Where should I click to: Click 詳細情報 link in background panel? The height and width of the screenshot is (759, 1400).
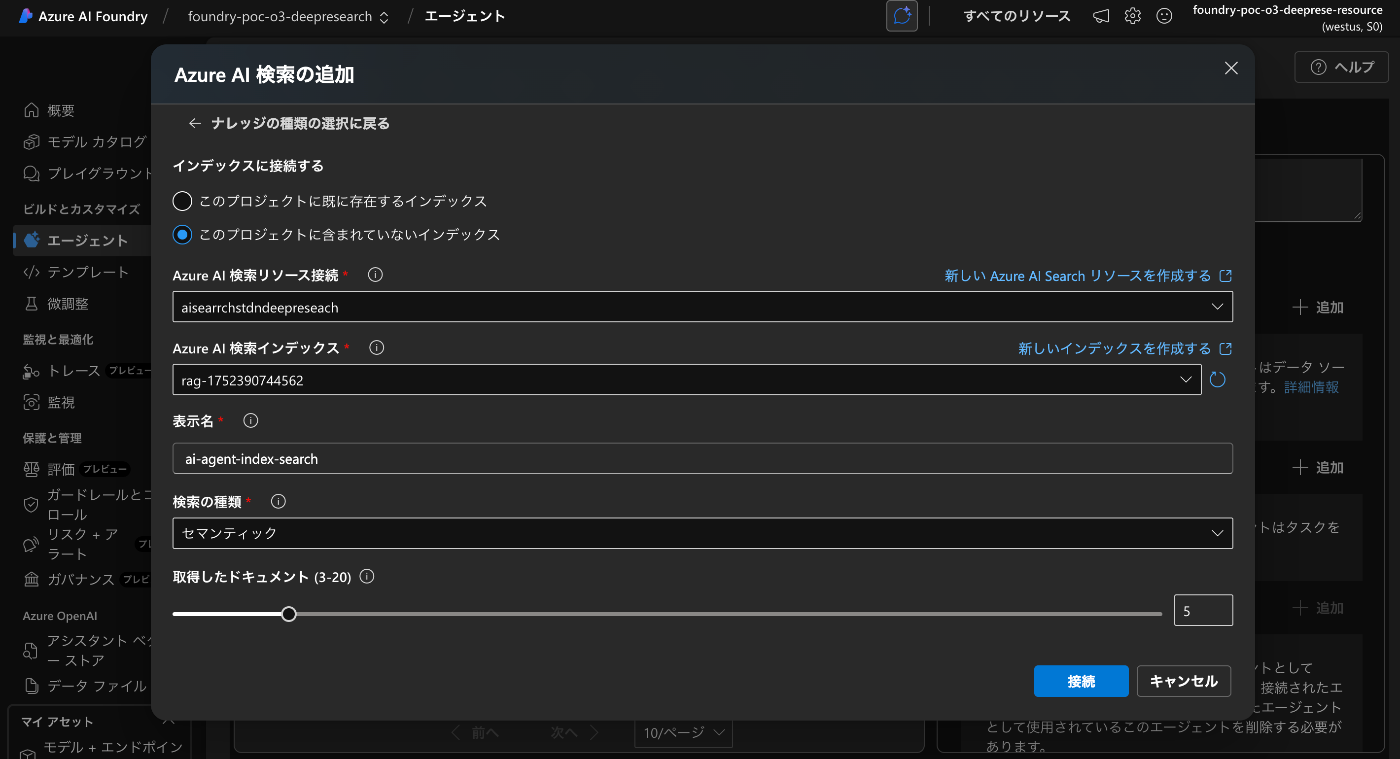pyautogui.click(x=1311, y=387)
